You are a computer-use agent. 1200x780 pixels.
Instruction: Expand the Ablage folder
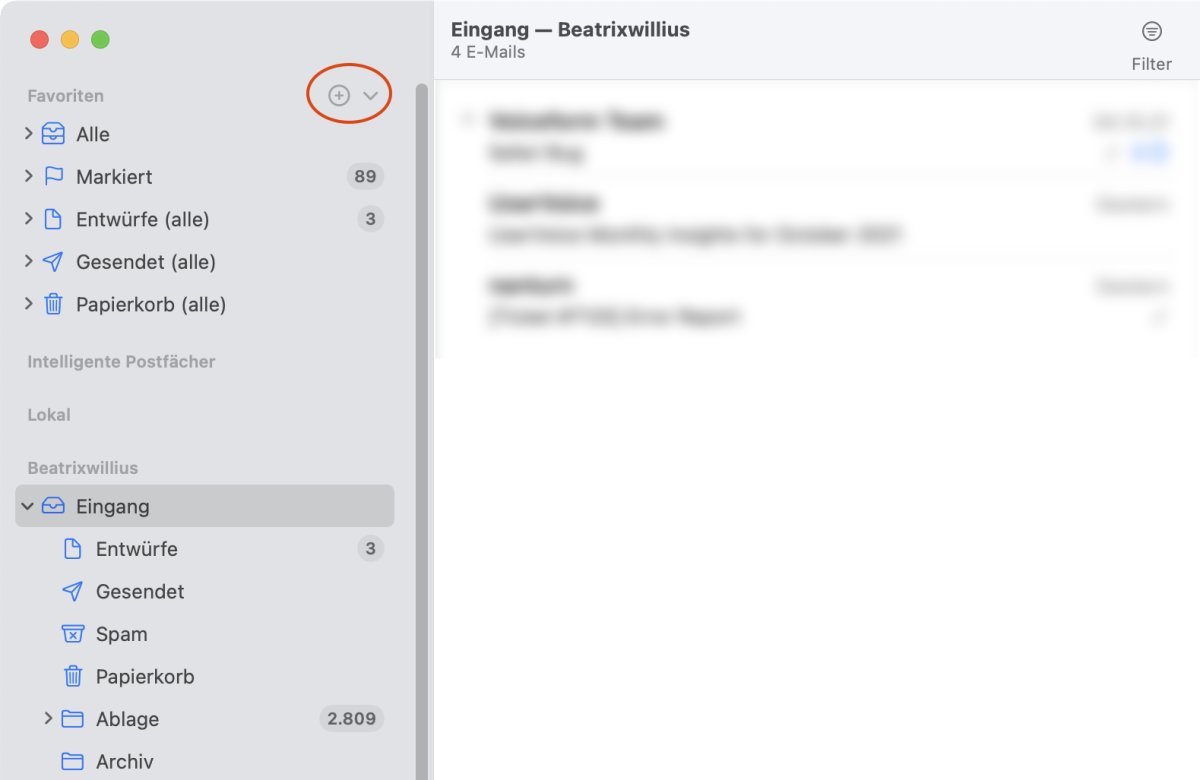pos(48,718)
